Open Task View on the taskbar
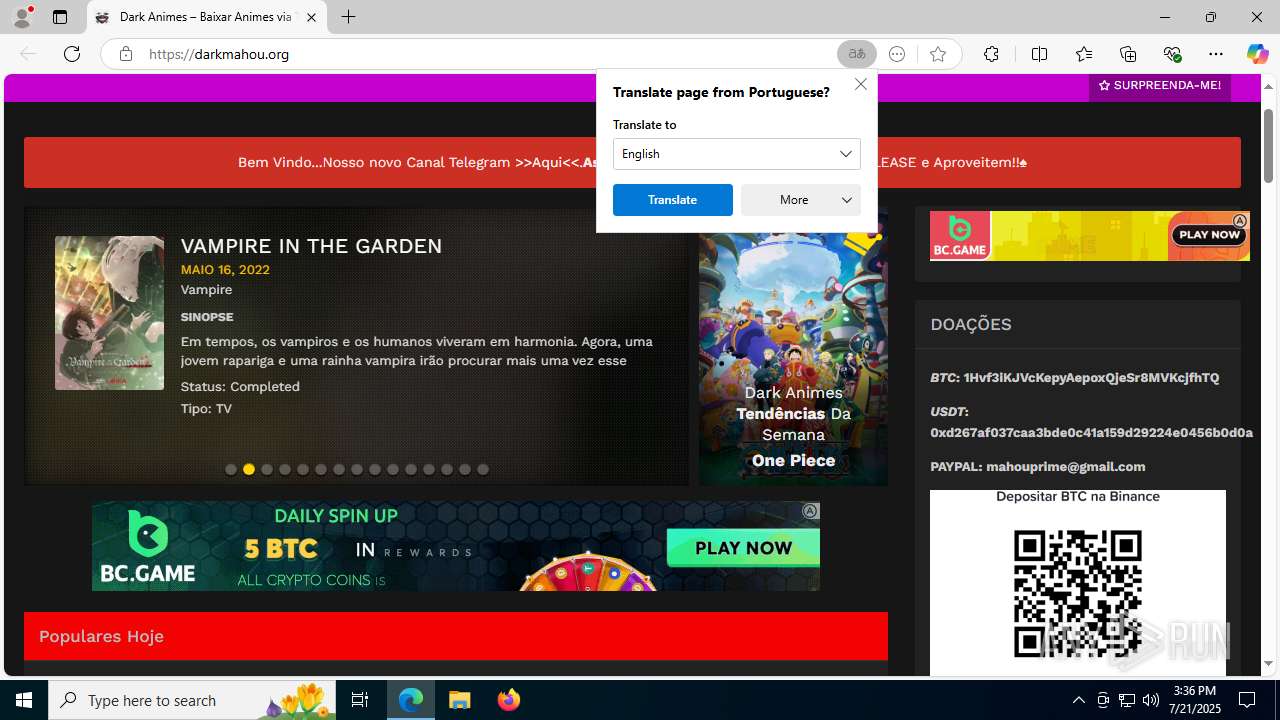 click(x=360, y=700)
